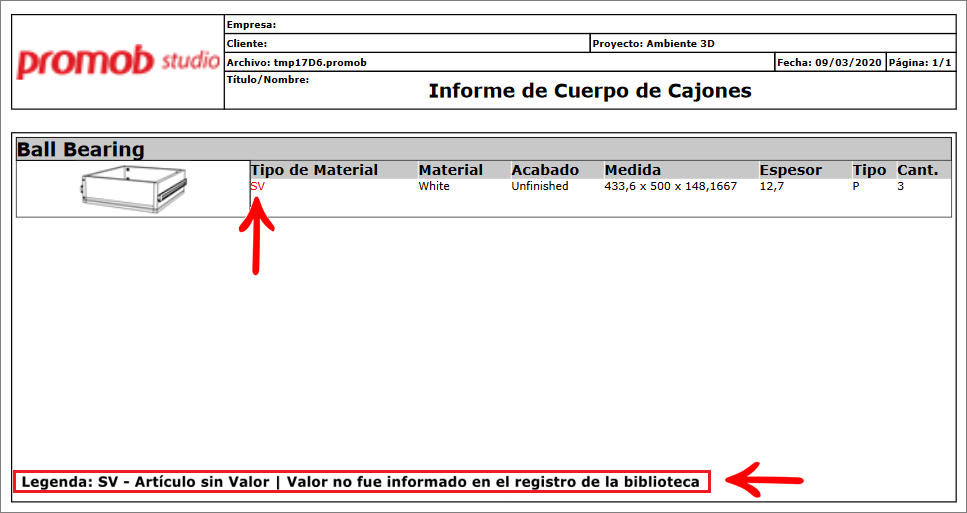Click the quantity value 3

point(900,186)
